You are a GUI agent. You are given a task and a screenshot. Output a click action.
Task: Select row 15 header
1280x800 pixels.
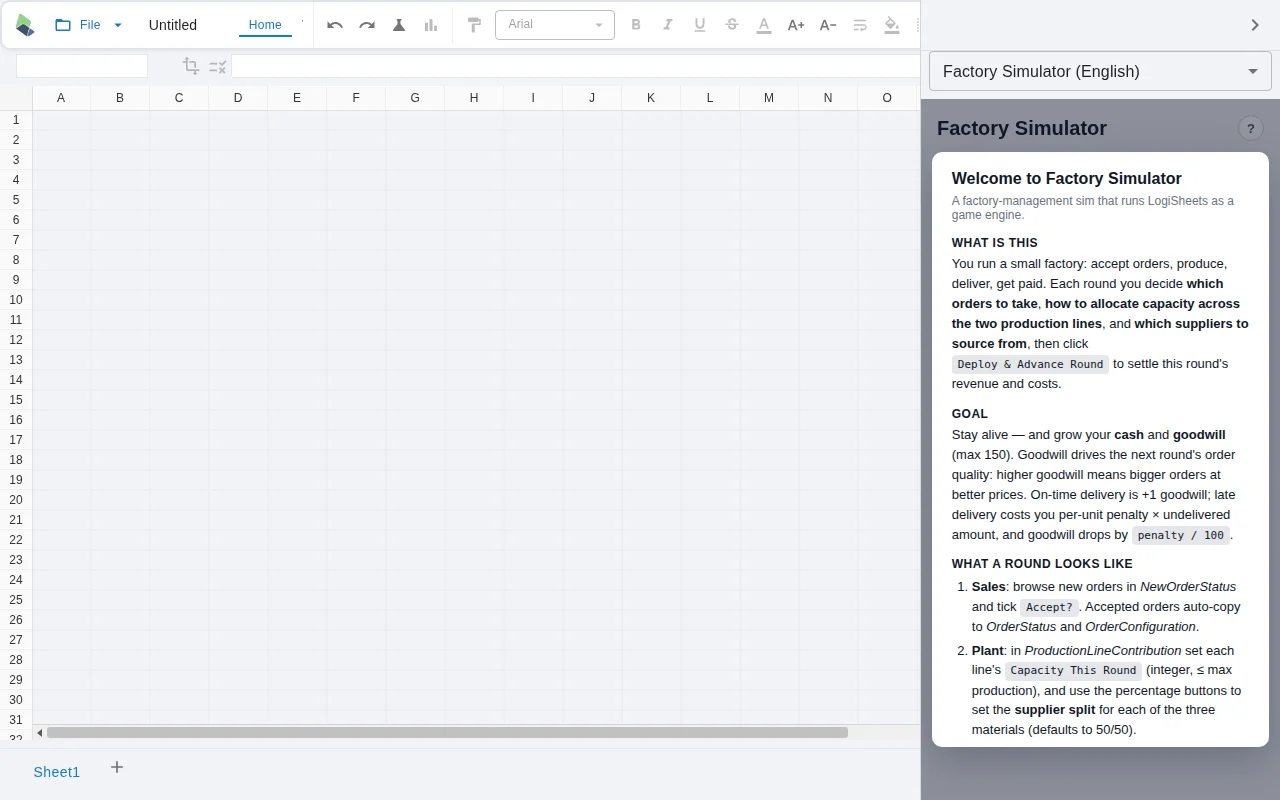click(16, 400)
